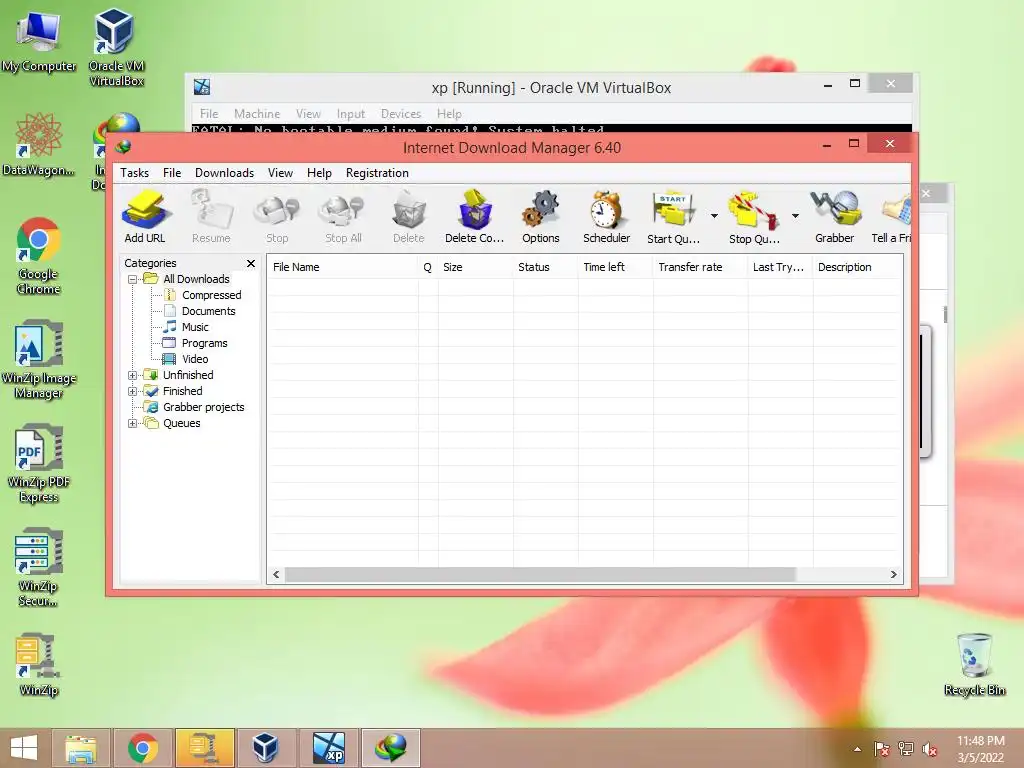Click the taskbar volume icon
Image resolution: width=1024 pixels, height=768 pixels.
pyautogui.click(x=929, y=749)
